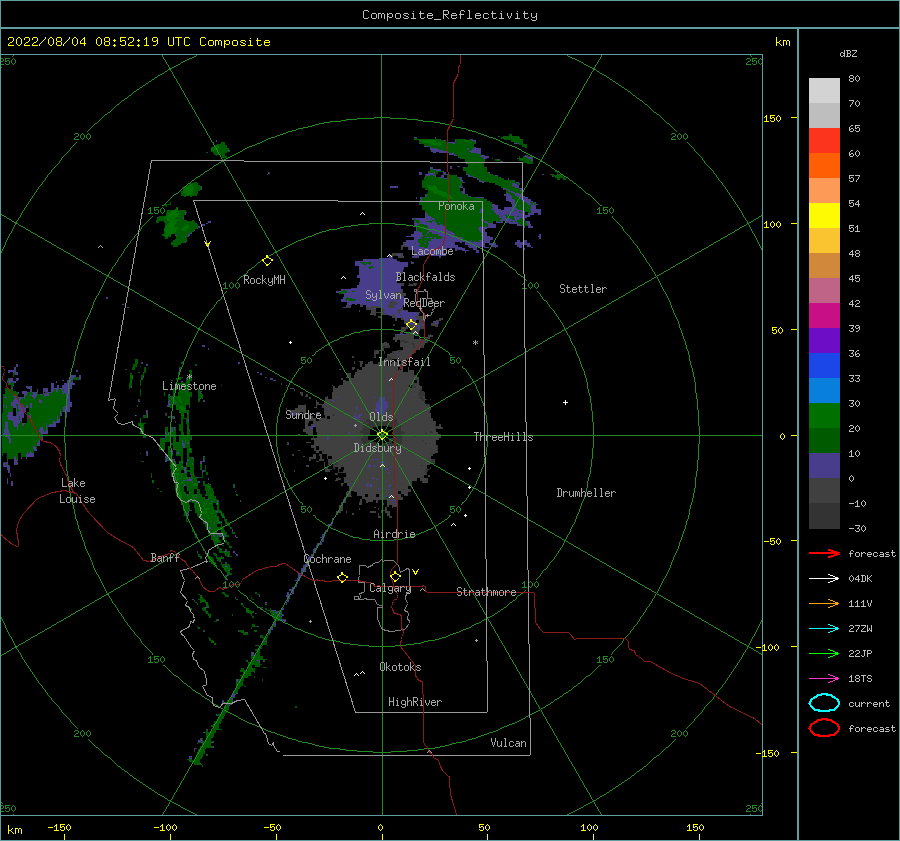Click the 54 dBZ yellow color swatch
This screenshot has width=900, height=841.
click(x=824, y=215)
